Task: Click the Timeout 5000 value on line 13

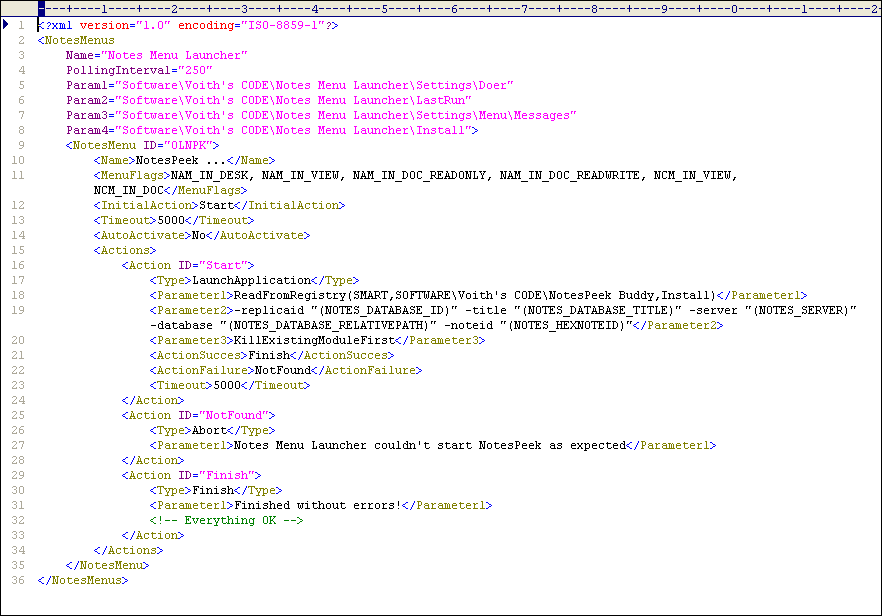Action: pos(171,221)
